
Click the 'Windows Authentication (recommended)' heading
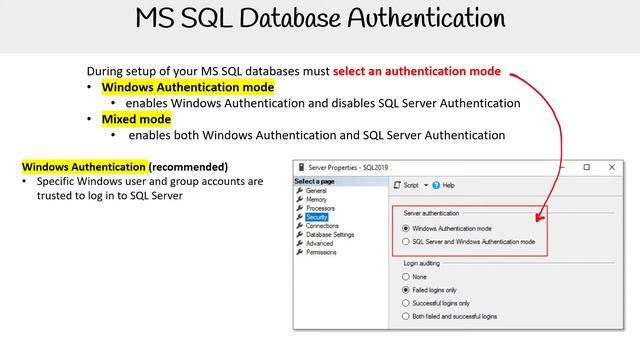[125, 167]
